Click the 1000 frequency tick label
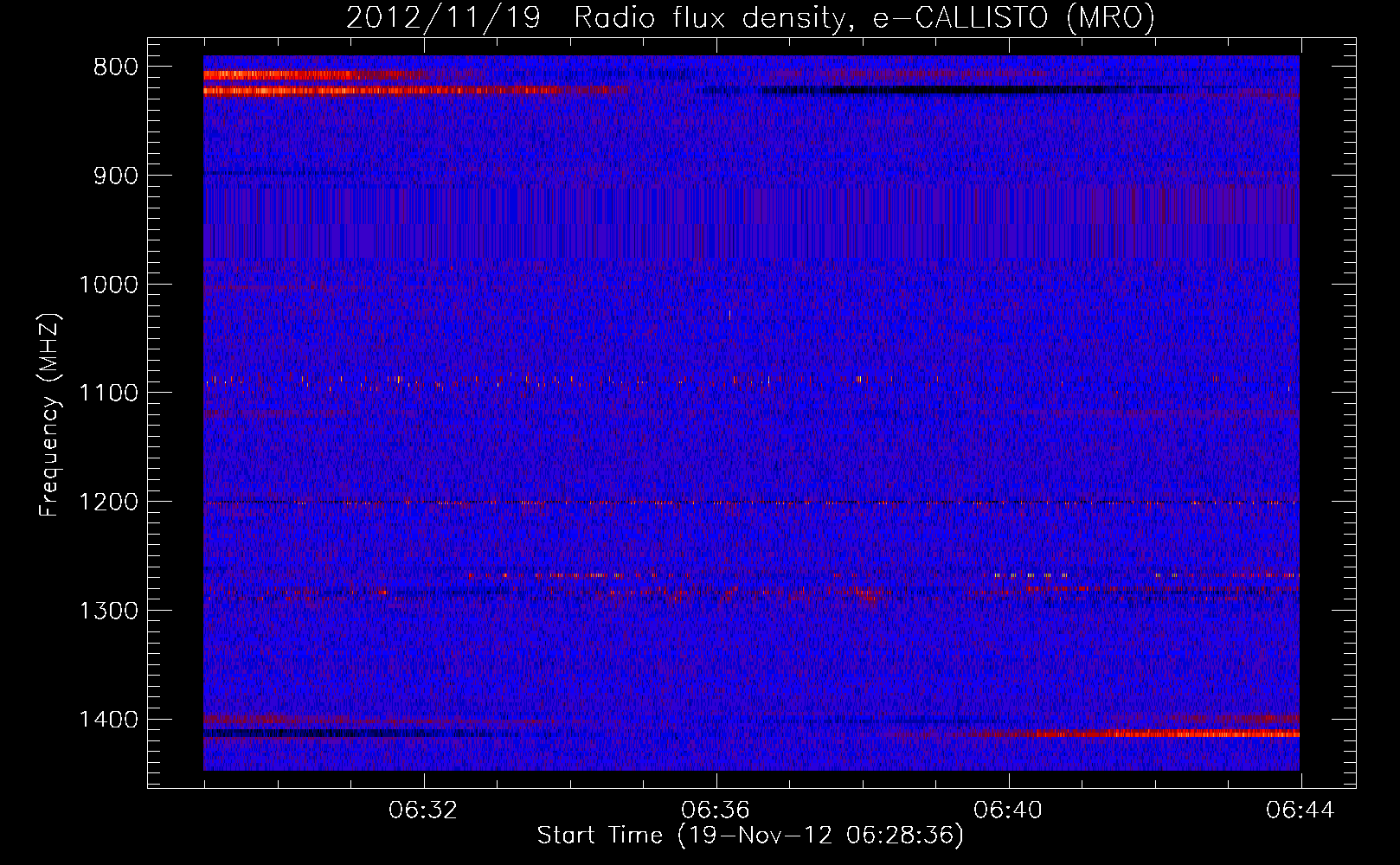This screenshot has height=865, width=1400. [108, 285]
